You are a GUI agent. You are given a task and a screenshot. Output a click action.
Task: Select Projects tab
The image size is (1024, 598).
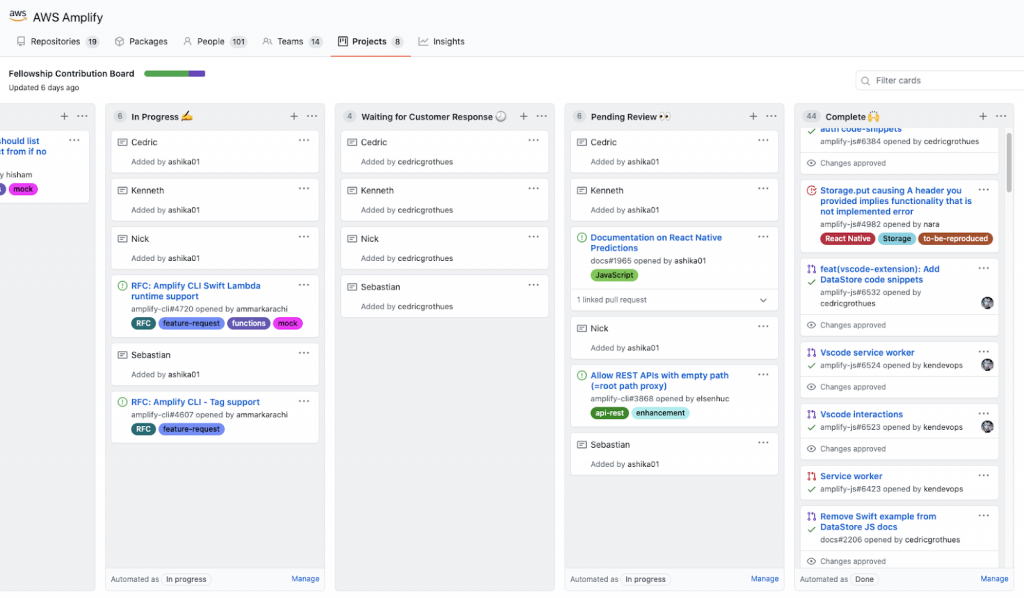pos(370,41)
